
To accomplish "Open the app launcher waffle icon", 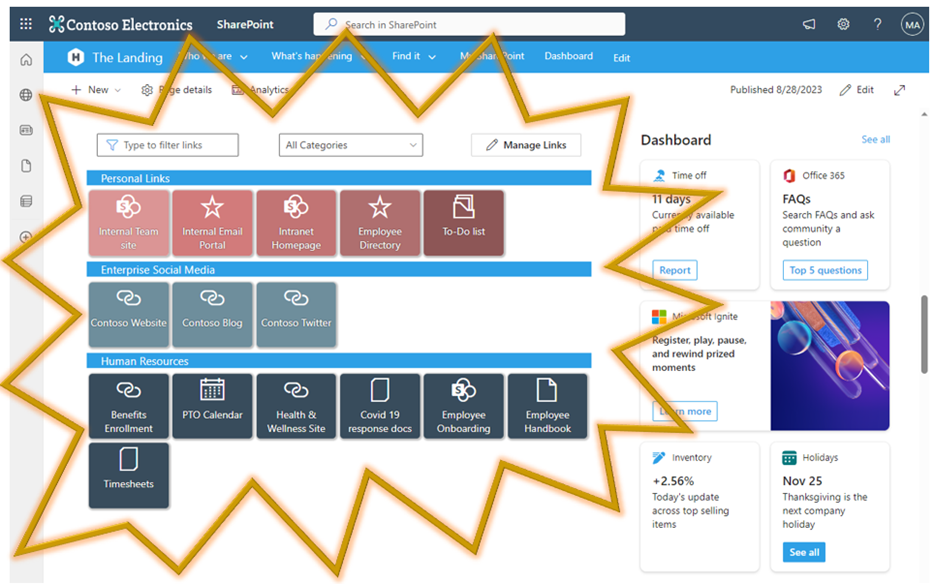I will coord(26,24).
